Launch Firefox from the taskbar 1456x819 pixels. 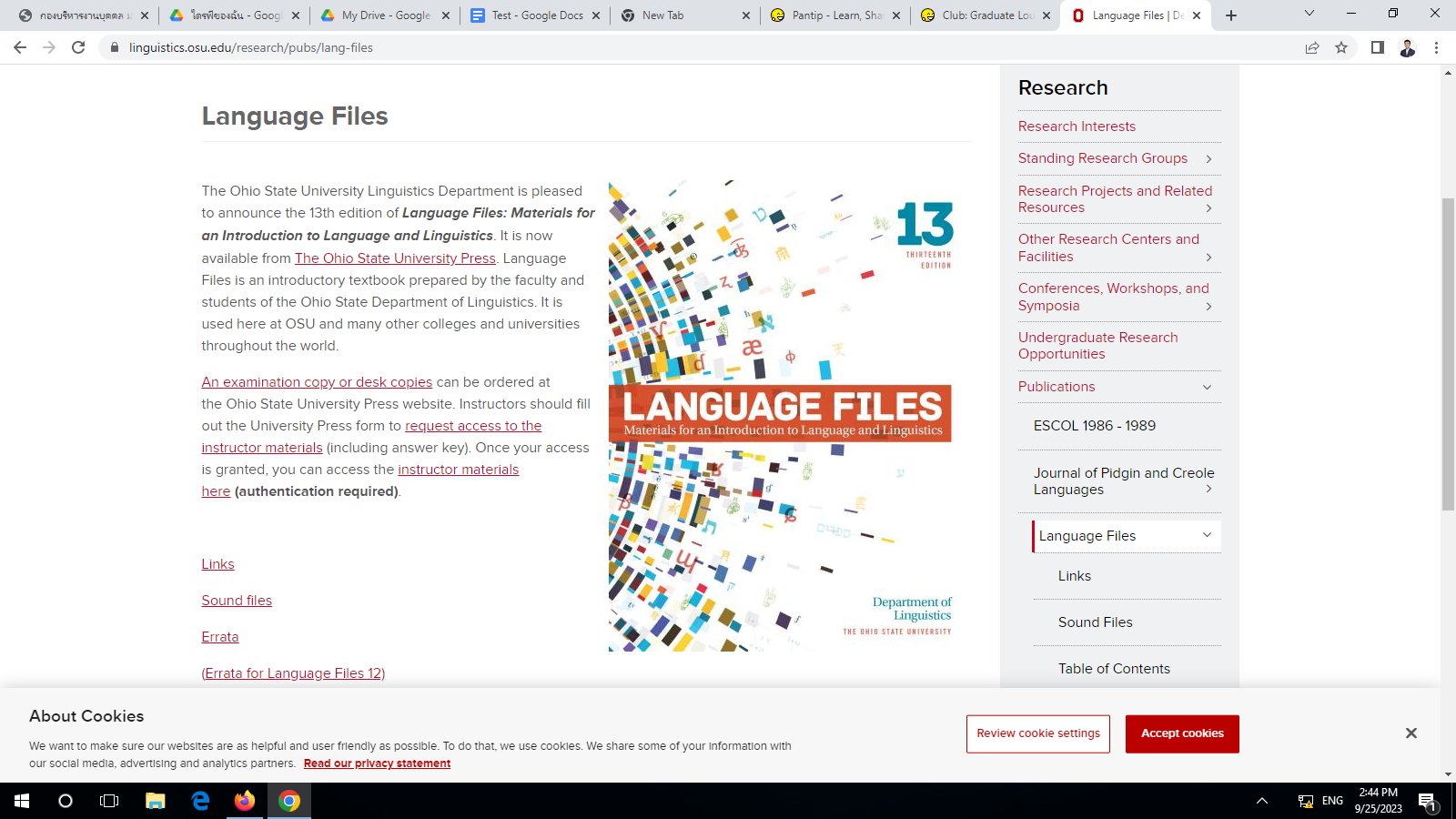click(x=245, y=801)
